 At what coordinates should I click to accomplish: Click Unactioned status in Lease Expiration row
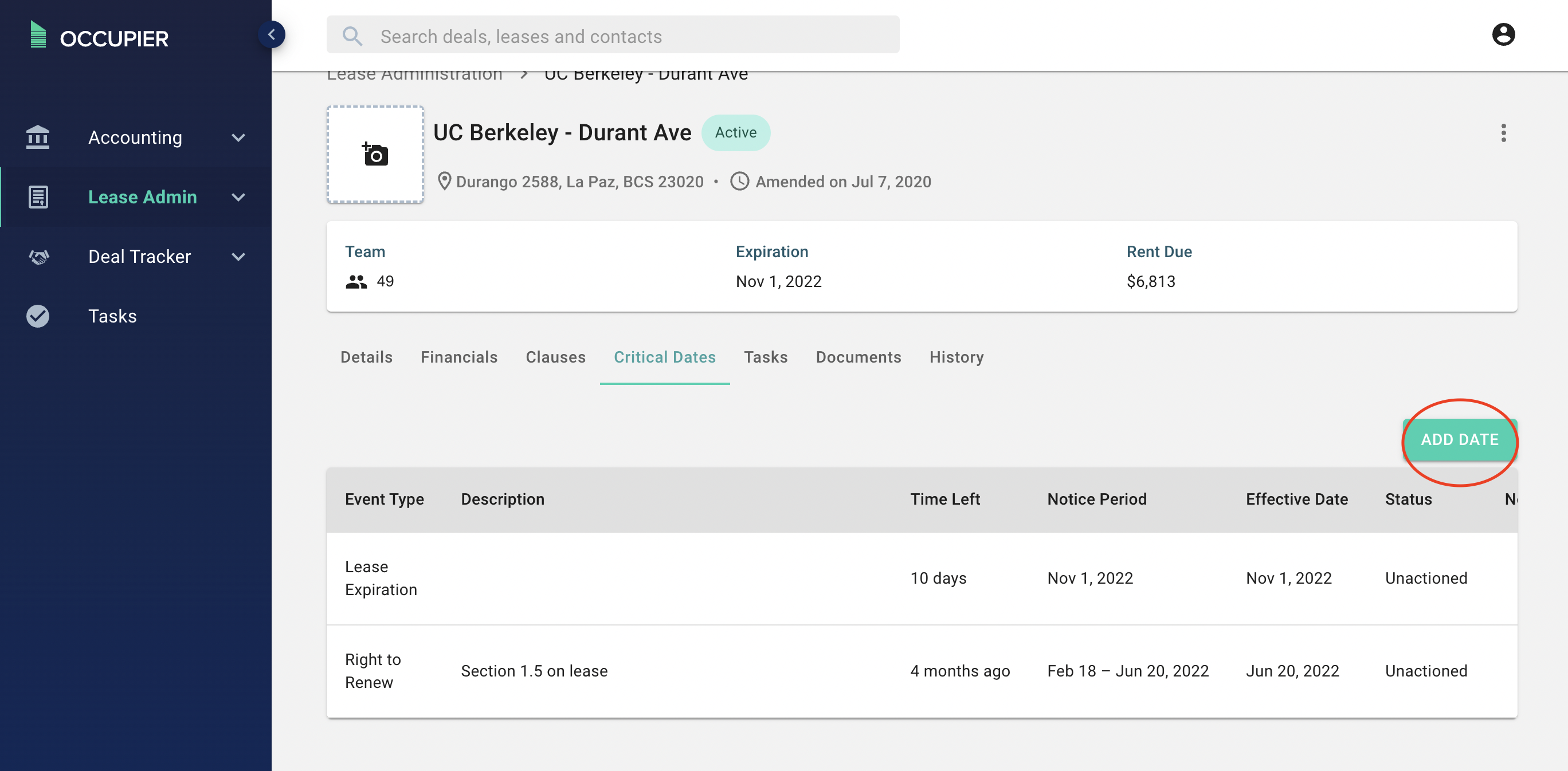point(1425,578)
